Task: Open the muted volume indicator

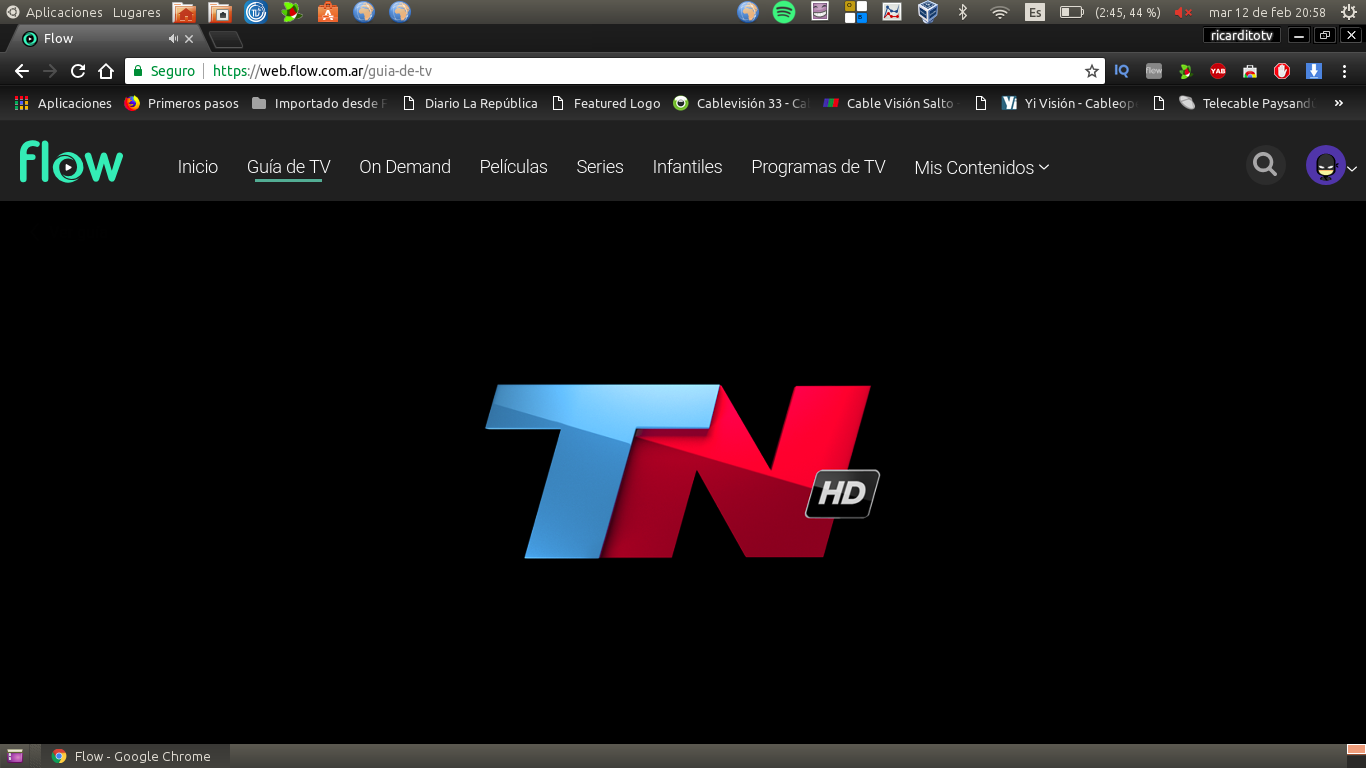Action: pos(1184,12)
